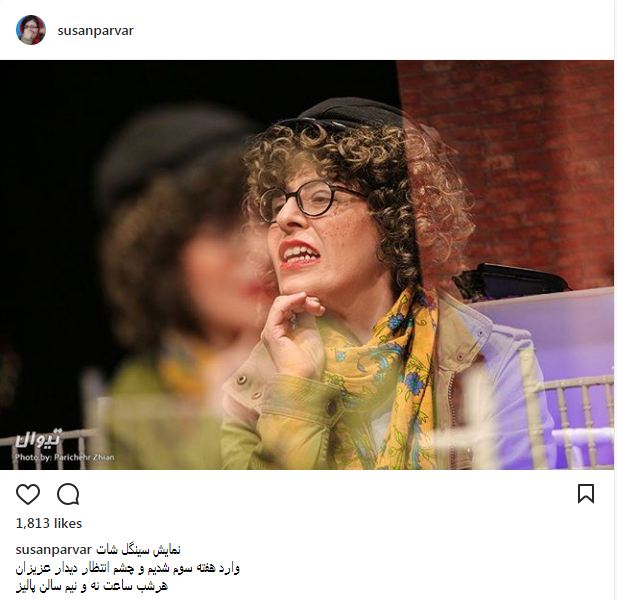Open comments via the speech bubble icon
617x600 pixels.
pos(68,494)
